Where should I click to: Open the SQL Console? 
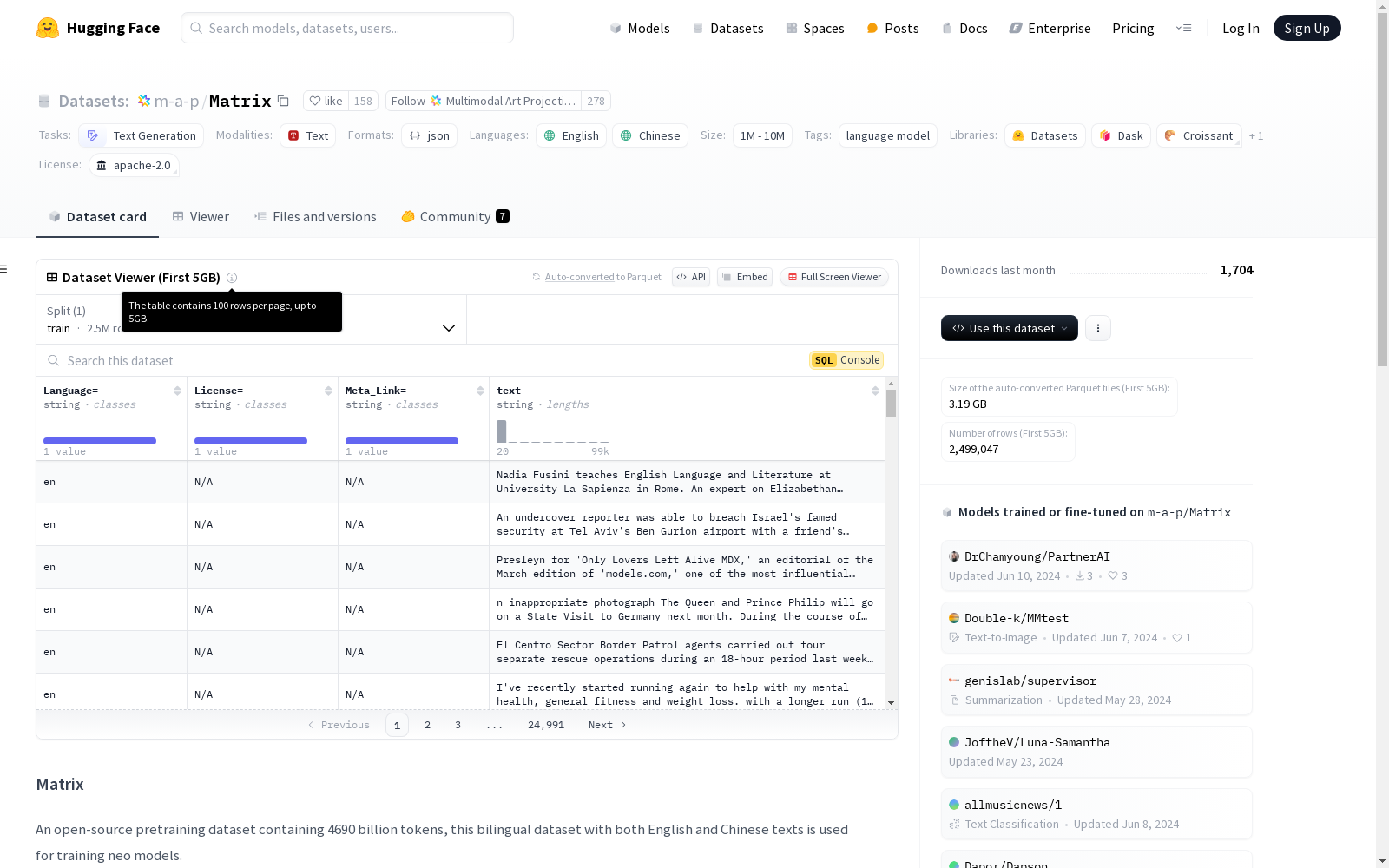click(846, 360)
